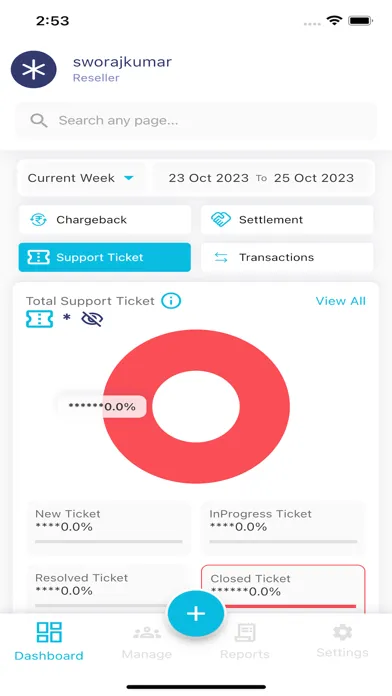Click the Chargeback rupee icon
Viewport: 392px width, 696px height.
pyautogui.click(x=38, y=220)
